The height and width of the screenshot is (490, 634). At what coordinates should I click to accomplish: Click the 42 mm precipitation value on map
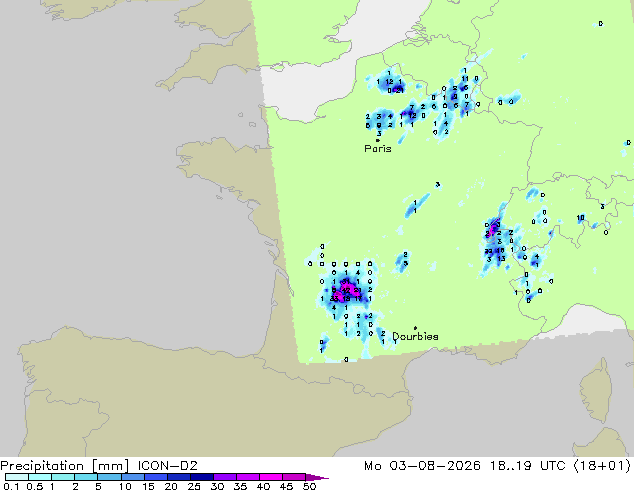(x=346, y=290)
